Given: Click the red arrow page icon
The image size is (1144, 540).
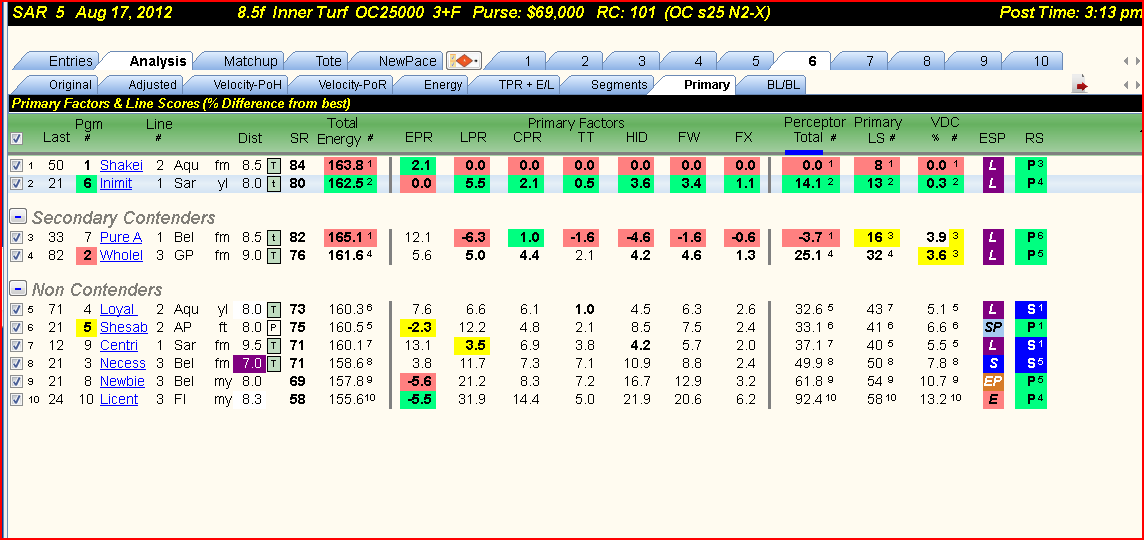Looking at the screenshot, I should point(1081,85).
